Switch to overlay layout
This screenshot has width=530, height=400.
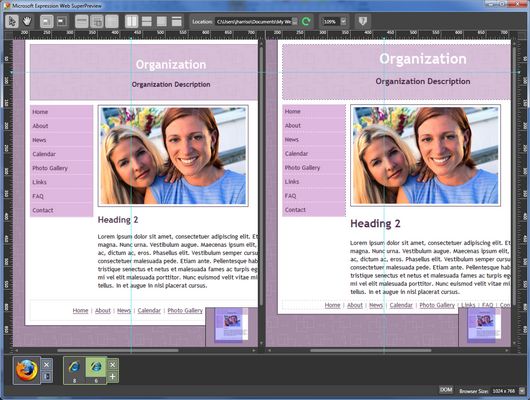(x=162, y=22)
